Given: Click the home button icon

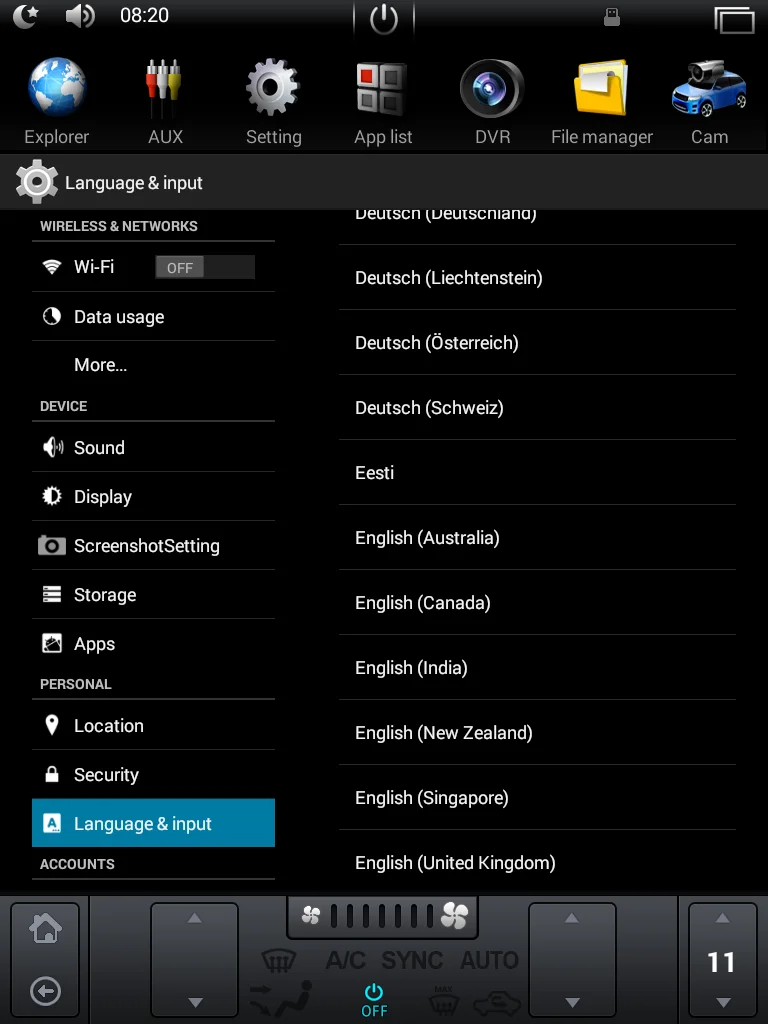Looking at the screenshot, I should click(x=45, y=929).
